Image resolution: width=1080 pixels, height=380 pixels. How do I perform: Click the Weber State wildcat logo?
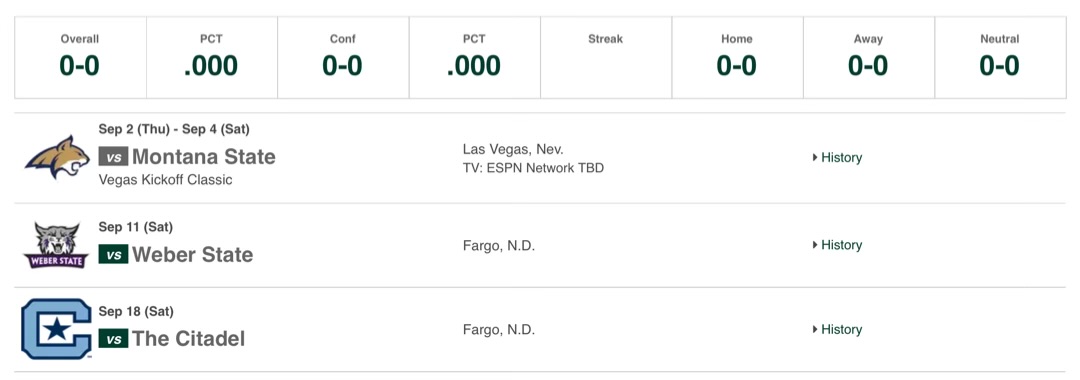point(56,245)
